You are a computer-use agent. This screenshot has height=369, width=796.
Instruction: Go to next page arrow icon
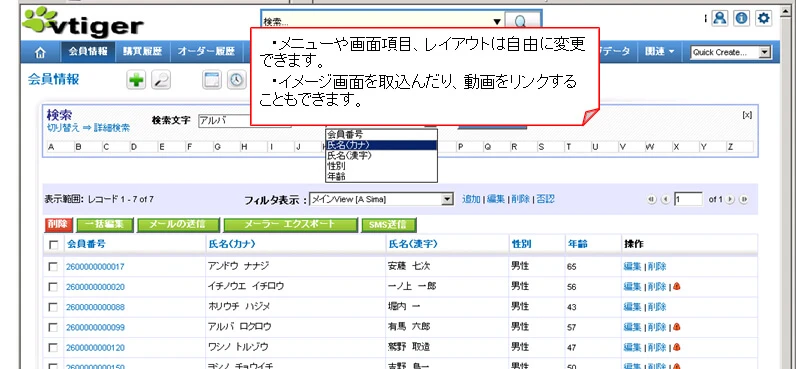coord(730,199)
